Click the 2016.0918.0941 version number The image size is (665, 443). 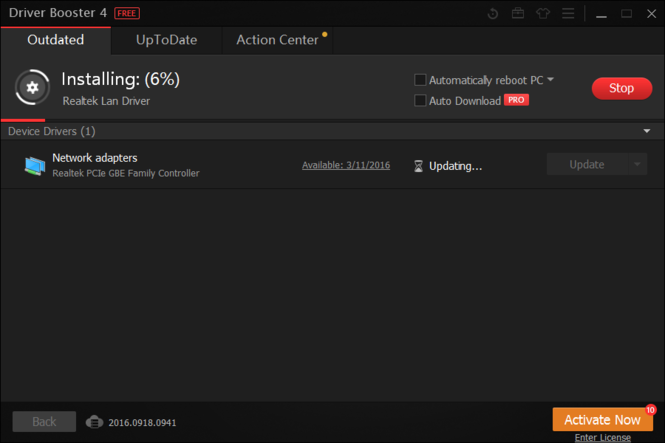point(142,423)
